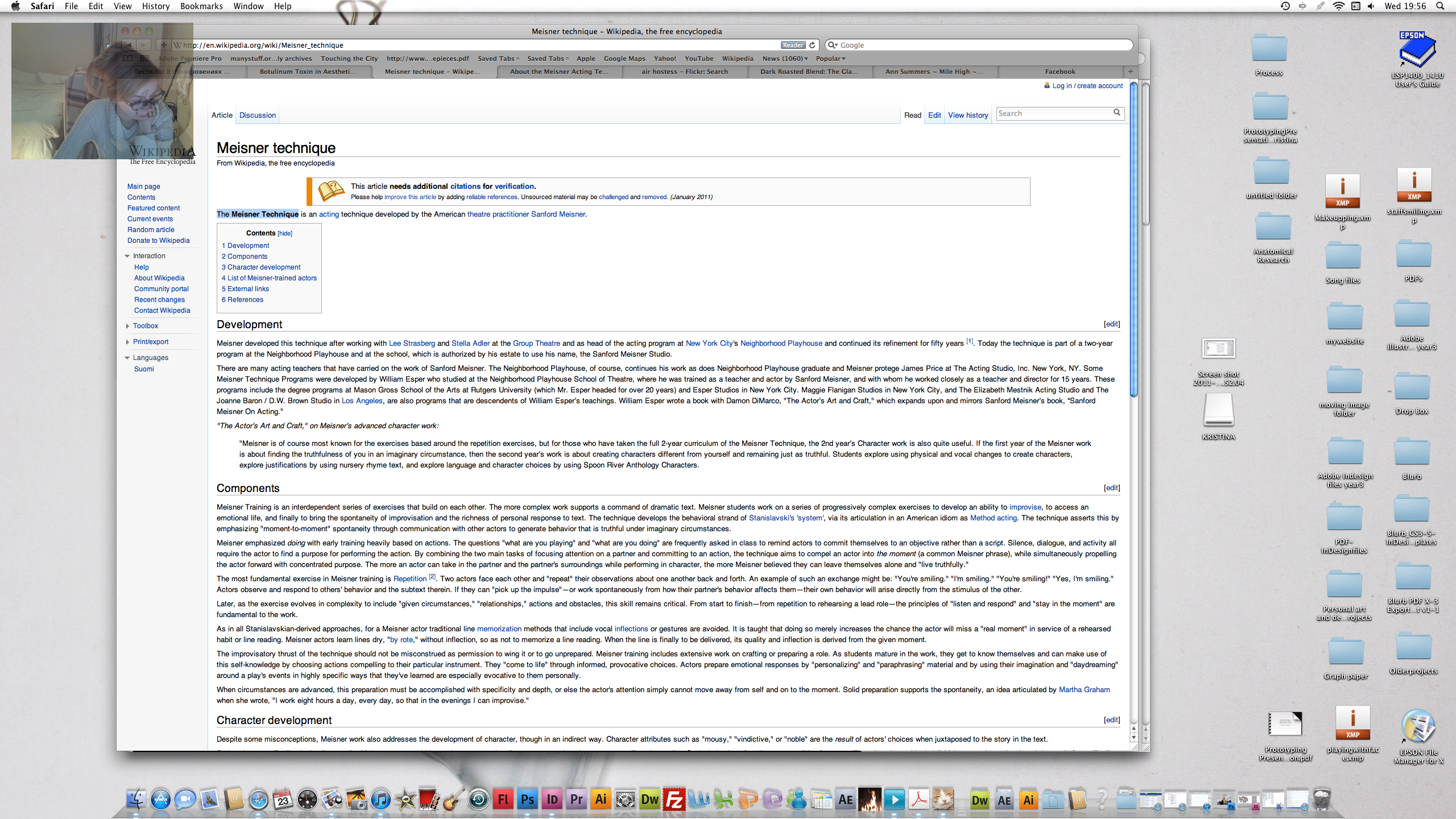The width and height of the screenshot is (1456, 819).
Task: Click the Reader button in address bar
Action: (792, 45)
